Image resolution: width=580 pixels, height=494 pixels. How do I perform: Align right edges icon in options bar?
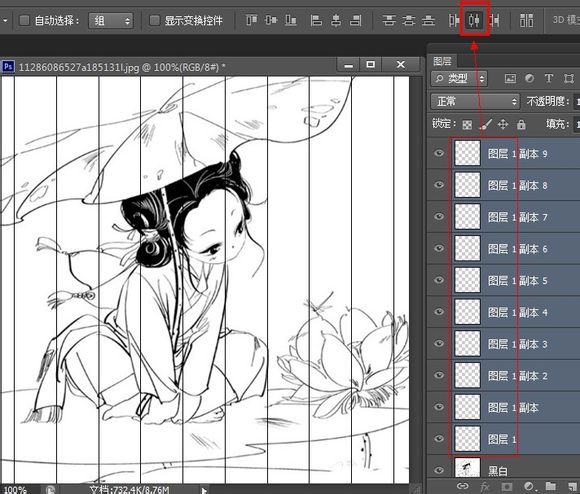click(355, 20)
